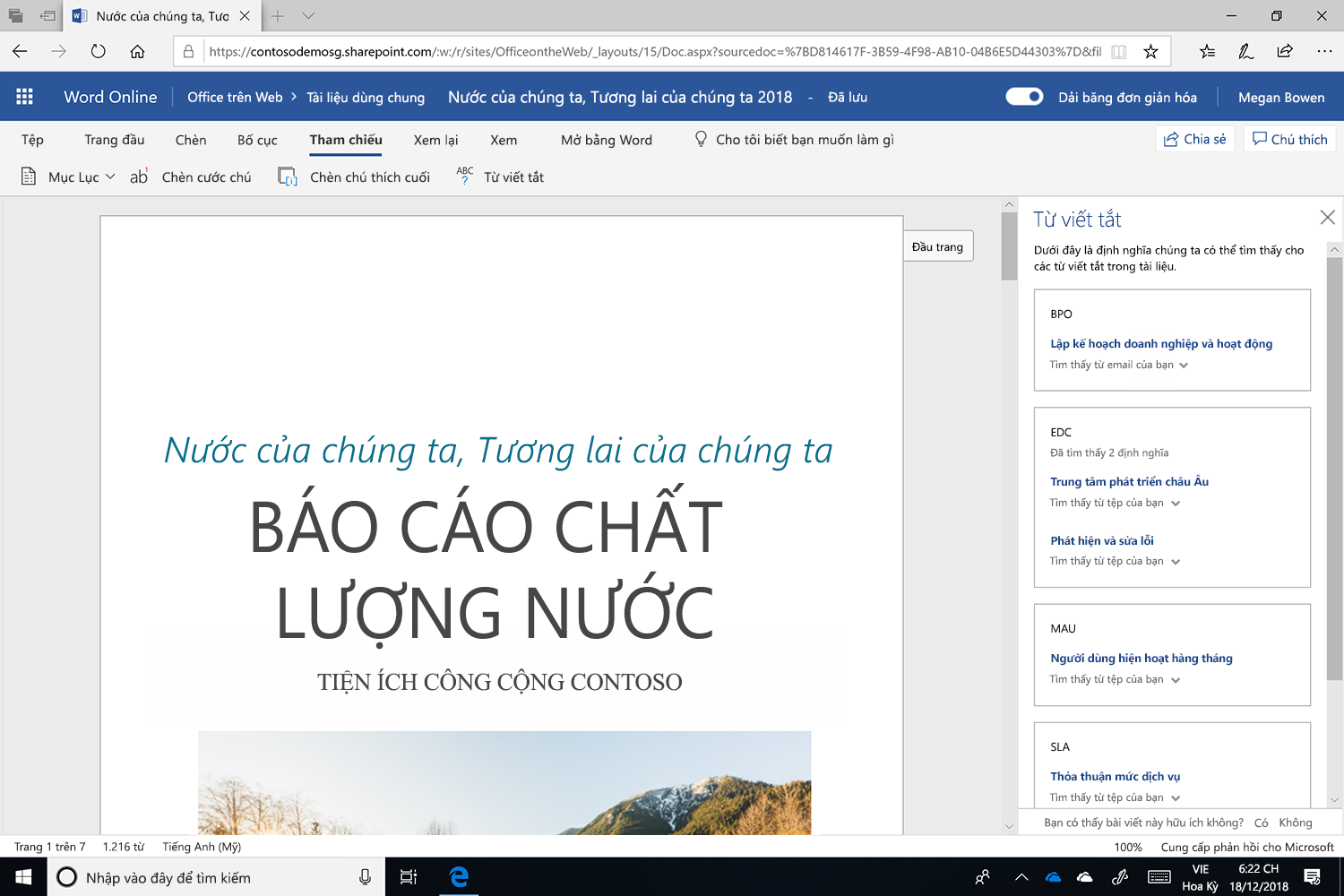The height and width of the screenshot is (896, 1344).
Task: Select the Xem tab
Action: point(504,140)
